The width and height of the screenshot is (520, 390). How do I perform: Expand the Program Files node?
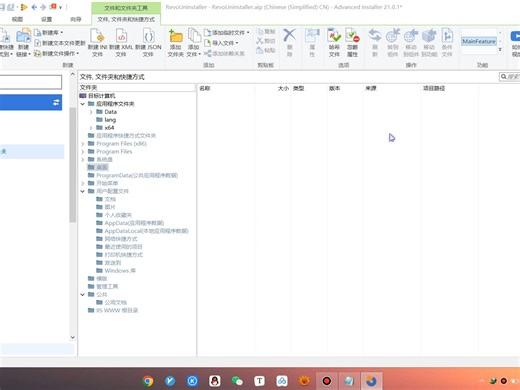pos(83,152)
